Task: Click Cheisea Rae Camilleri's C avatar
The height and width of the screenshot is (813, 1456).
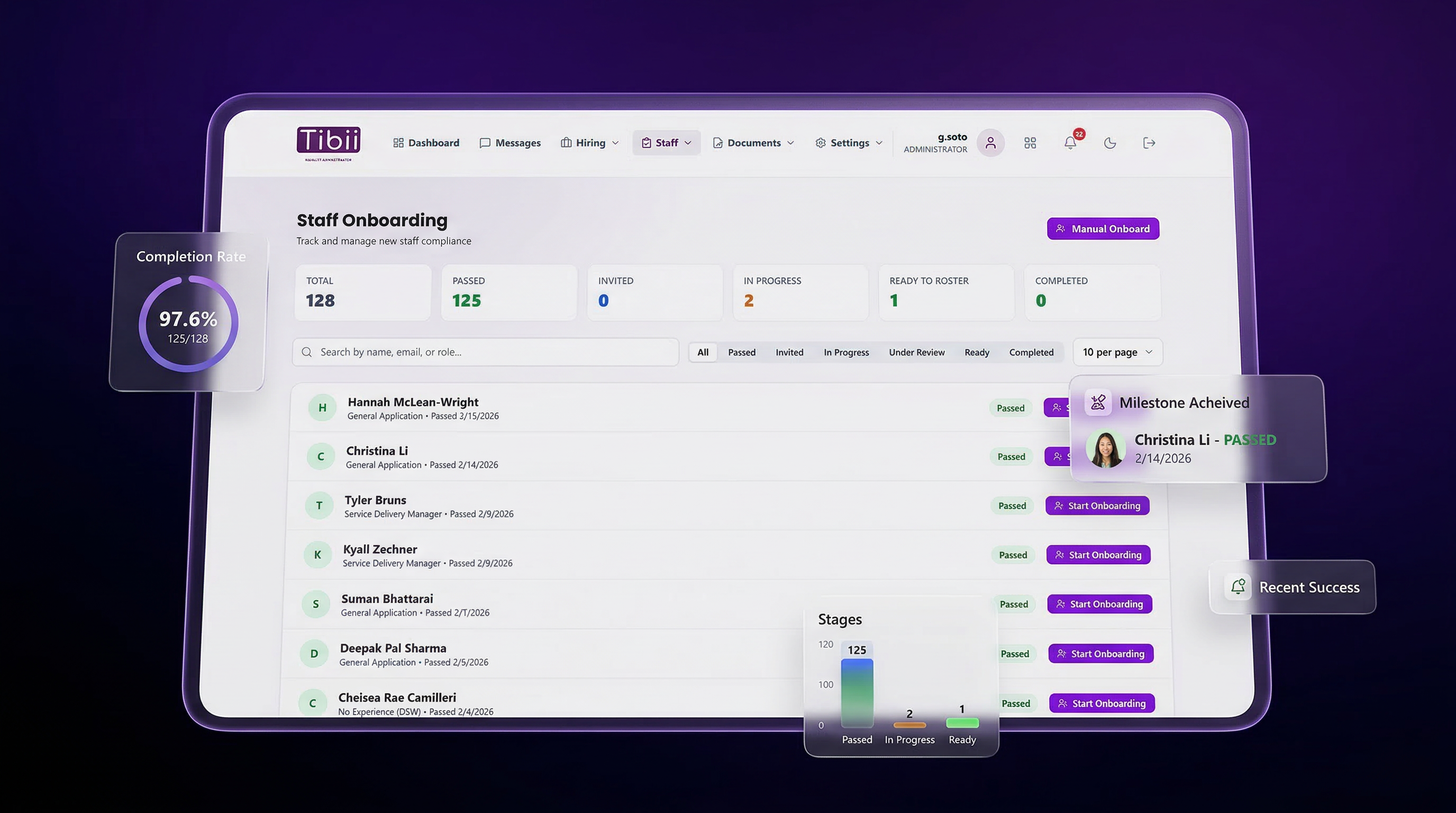Action: (x=313, y=703)
